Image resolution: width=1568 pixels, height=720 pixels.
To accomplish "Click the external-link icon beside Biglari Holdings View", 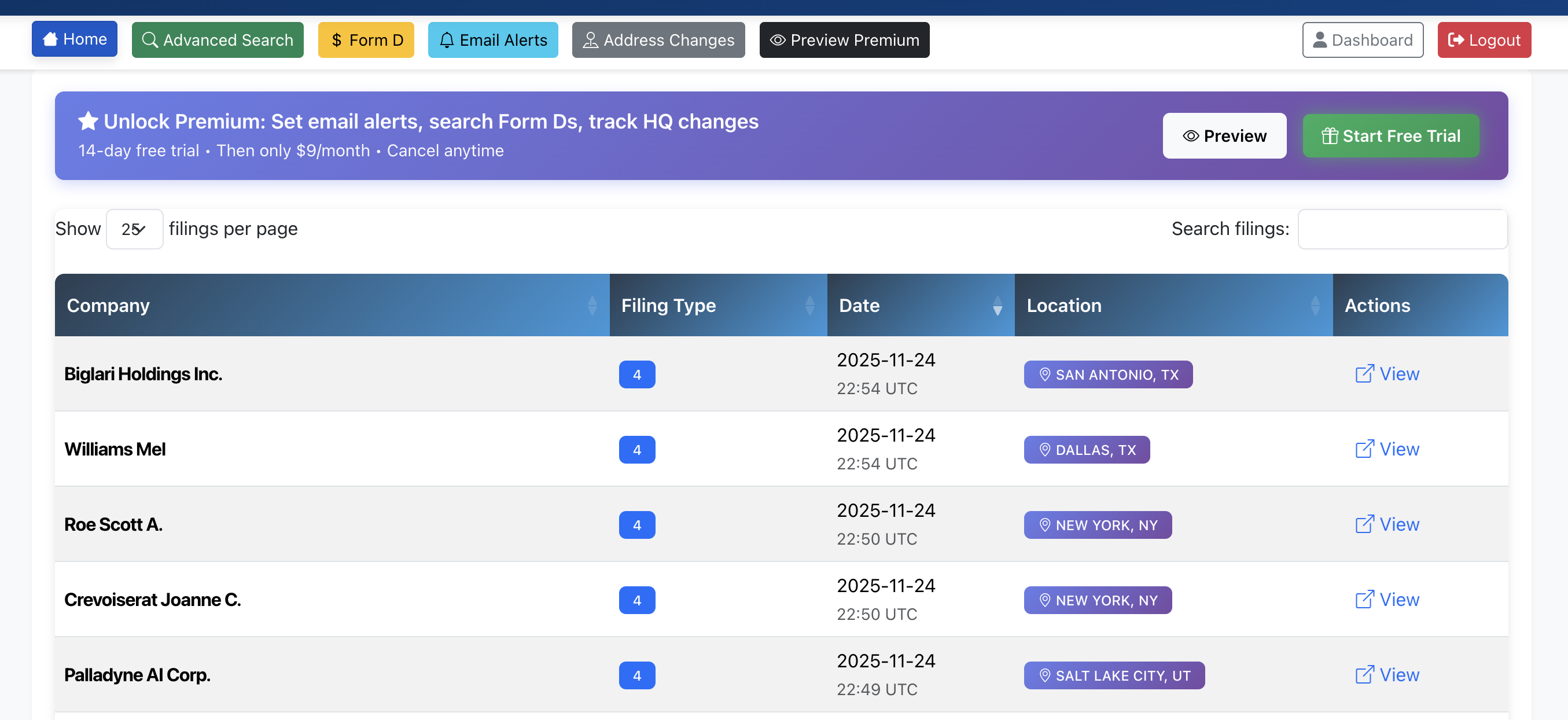I will [1365, 373].
